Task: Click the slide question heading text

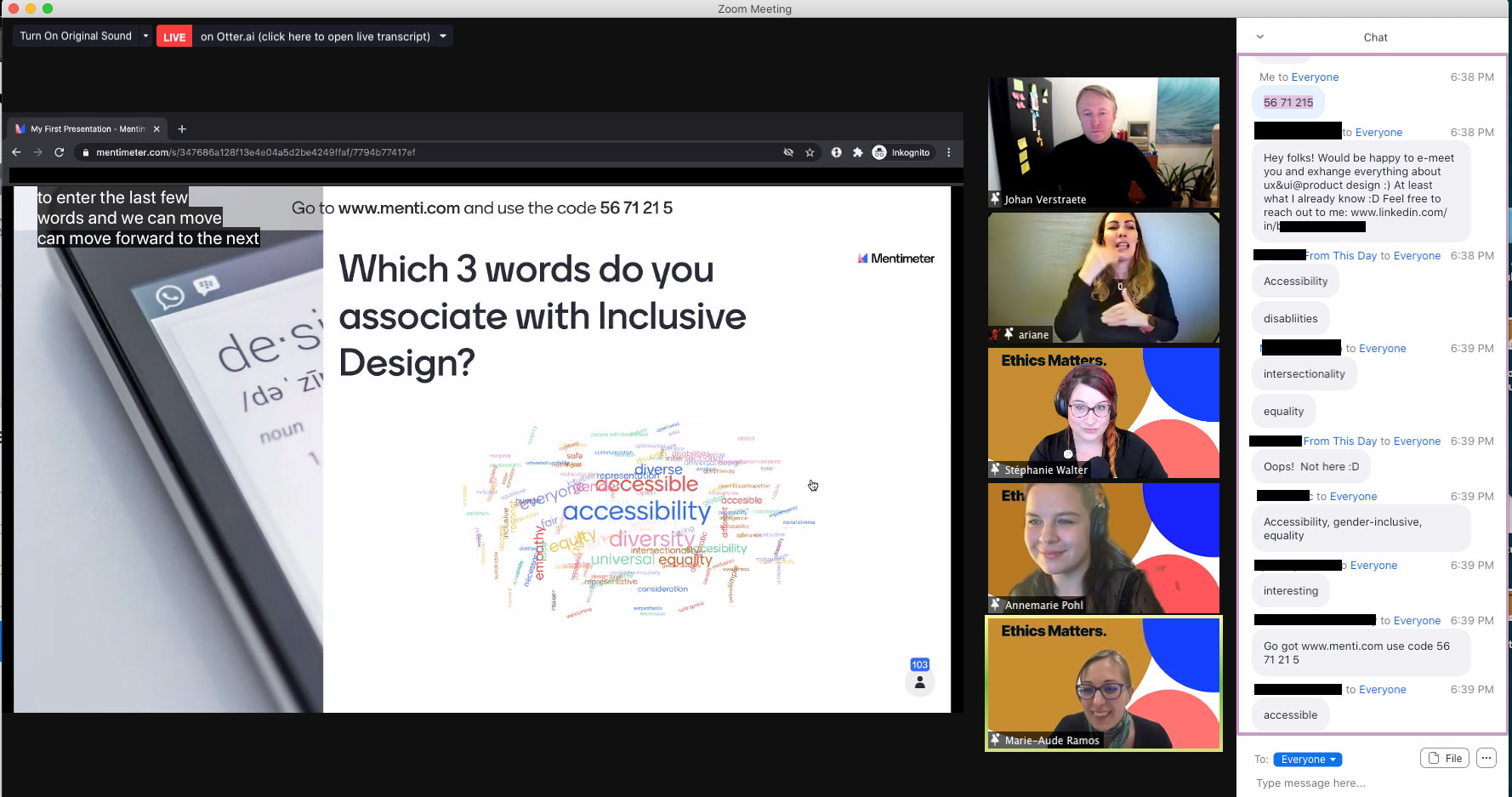Action: pyautogui.click(x=543, y=316)
